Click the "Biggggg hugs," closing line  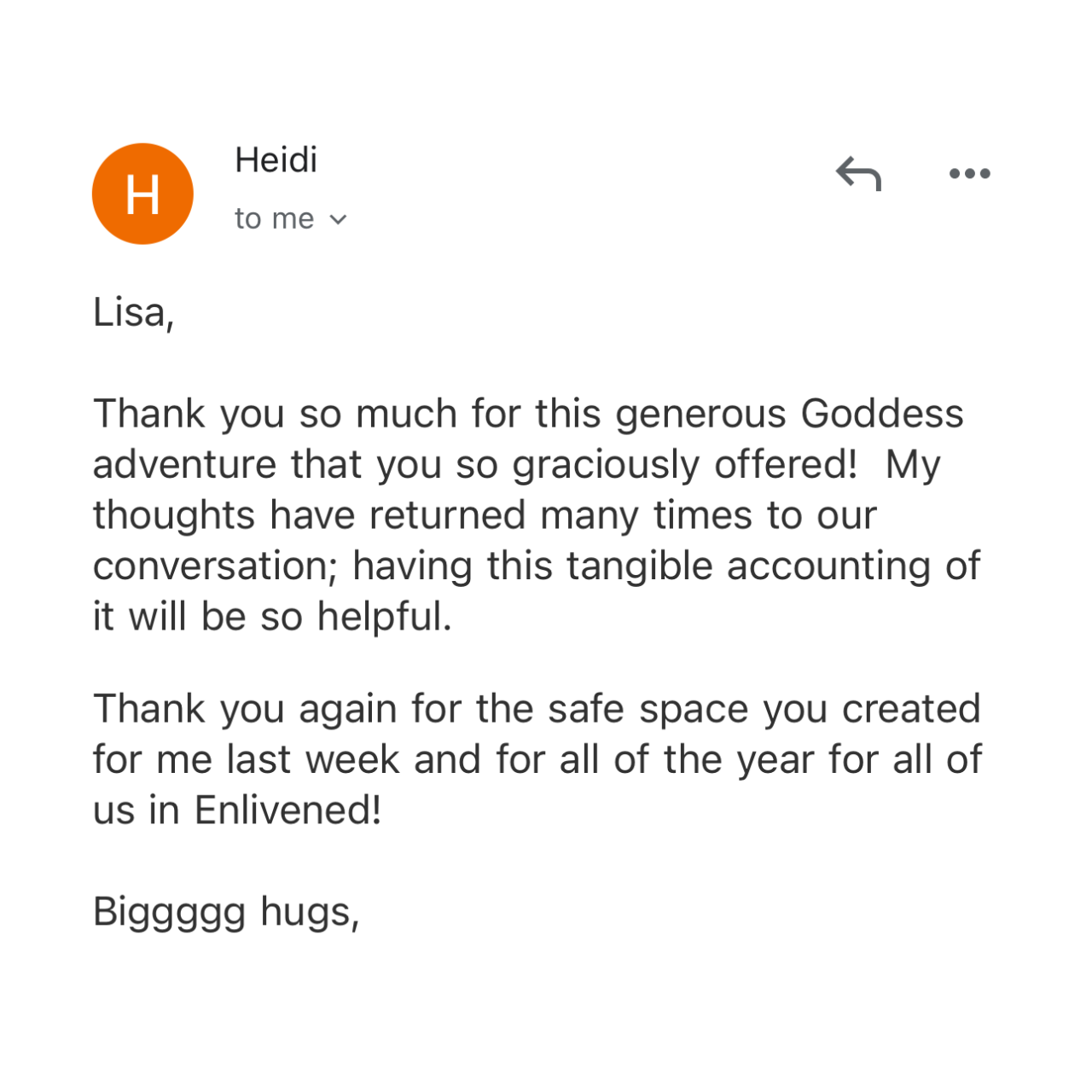pyautogui.click(x=227, y=914)
